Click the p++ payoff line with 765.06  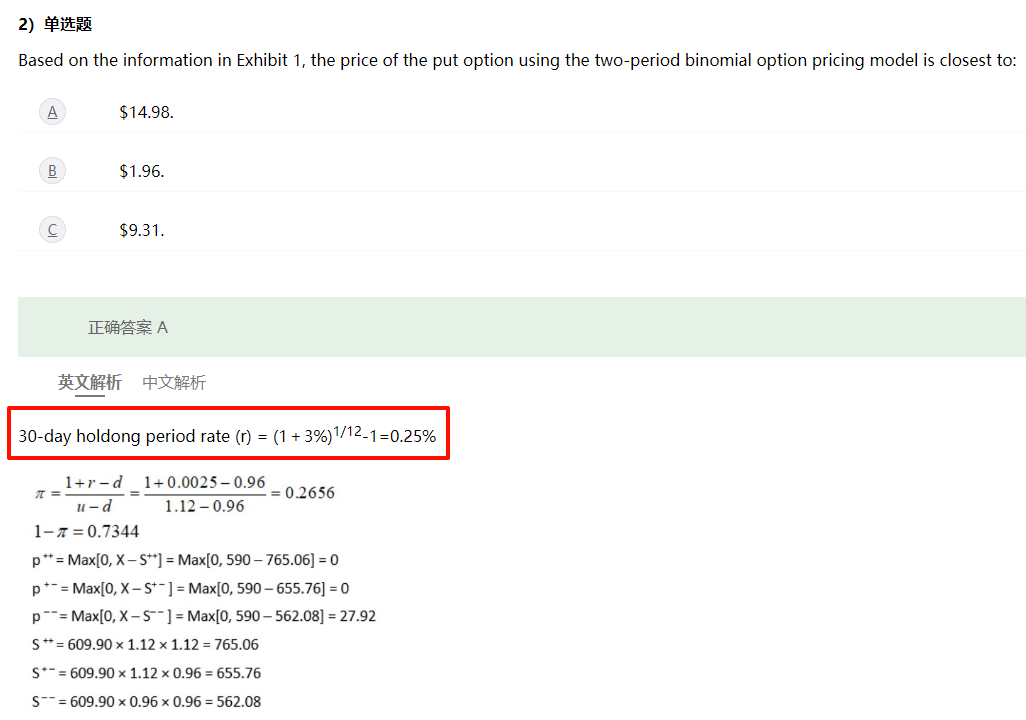point(185,560)
